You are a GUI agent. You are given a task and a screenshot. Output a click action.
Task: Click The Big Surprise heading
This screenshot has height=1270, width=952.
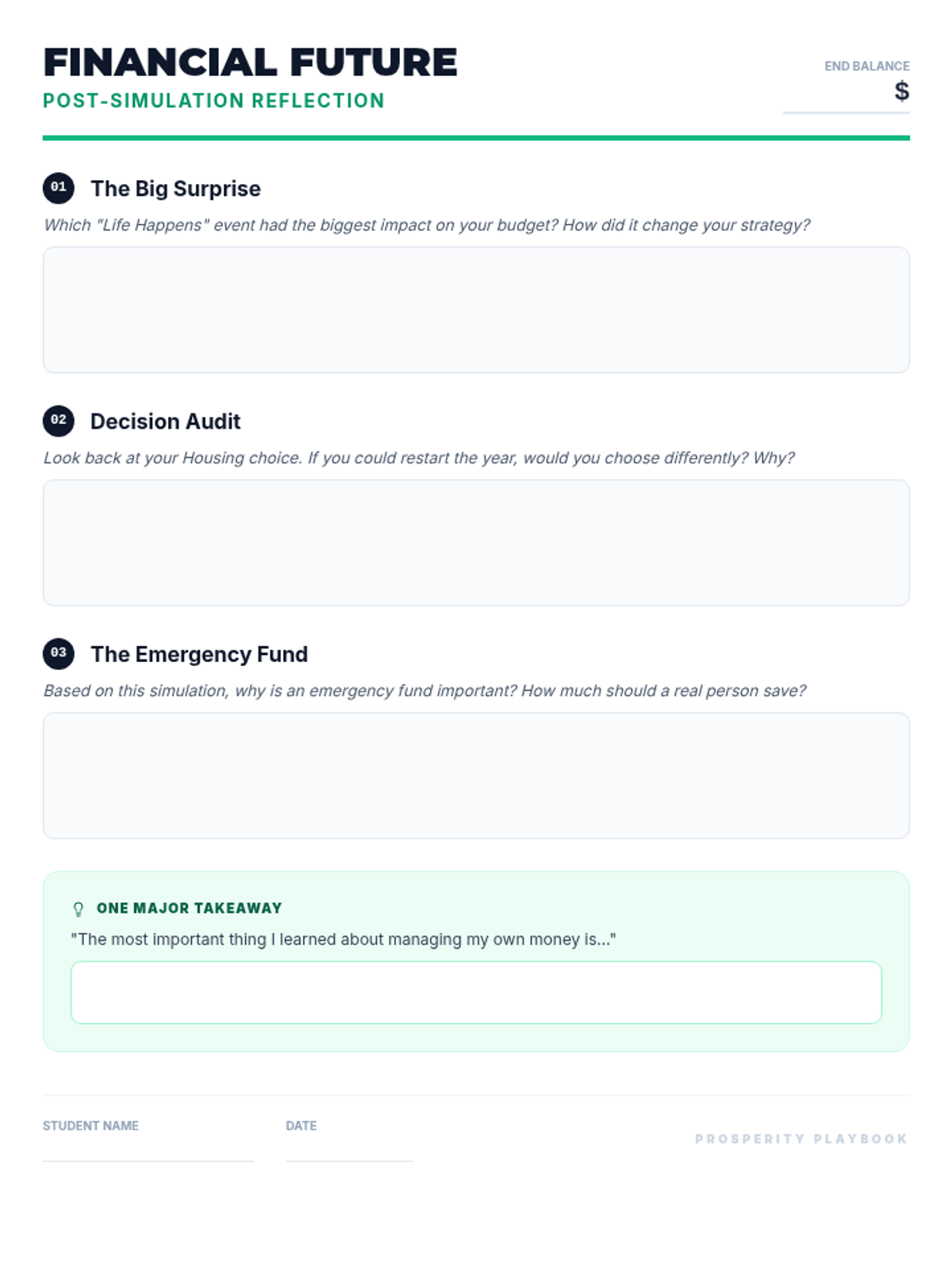pyautogui.click(x=175, y=189)
